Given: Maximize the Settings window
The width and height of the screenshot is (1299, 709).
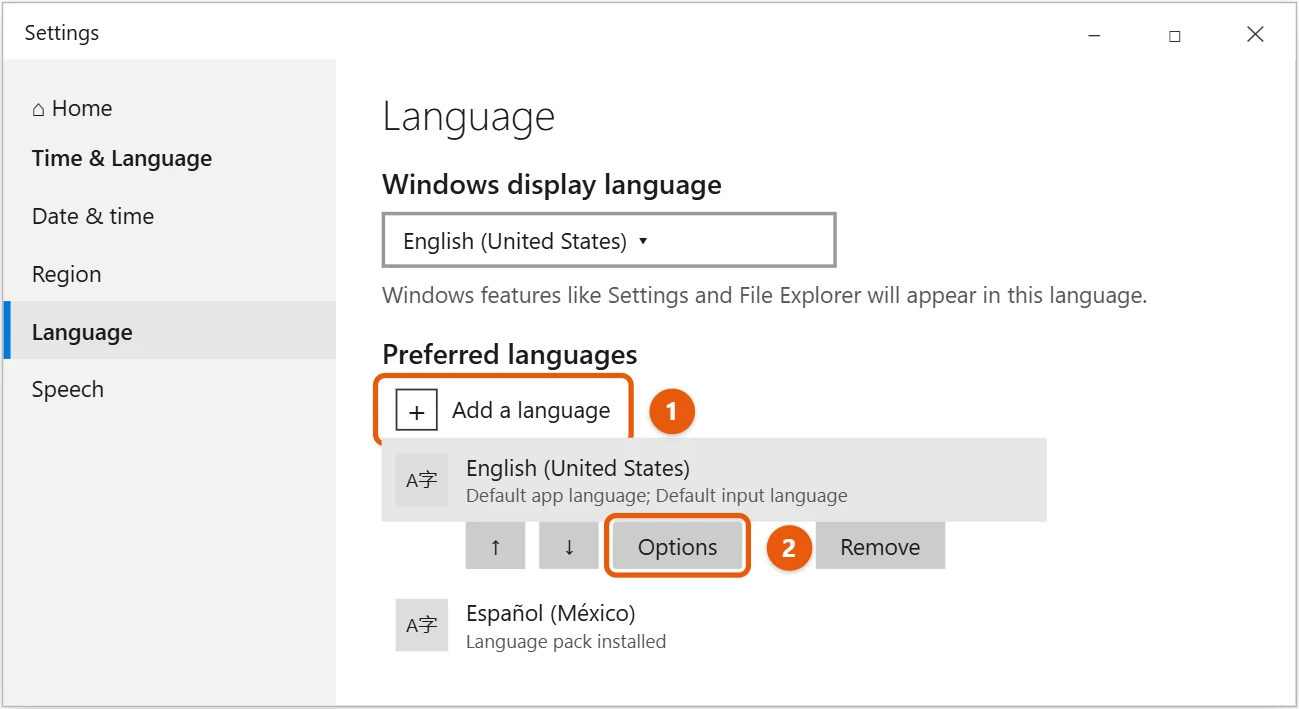Looking at the screenshot, I should pos(1175,35).
